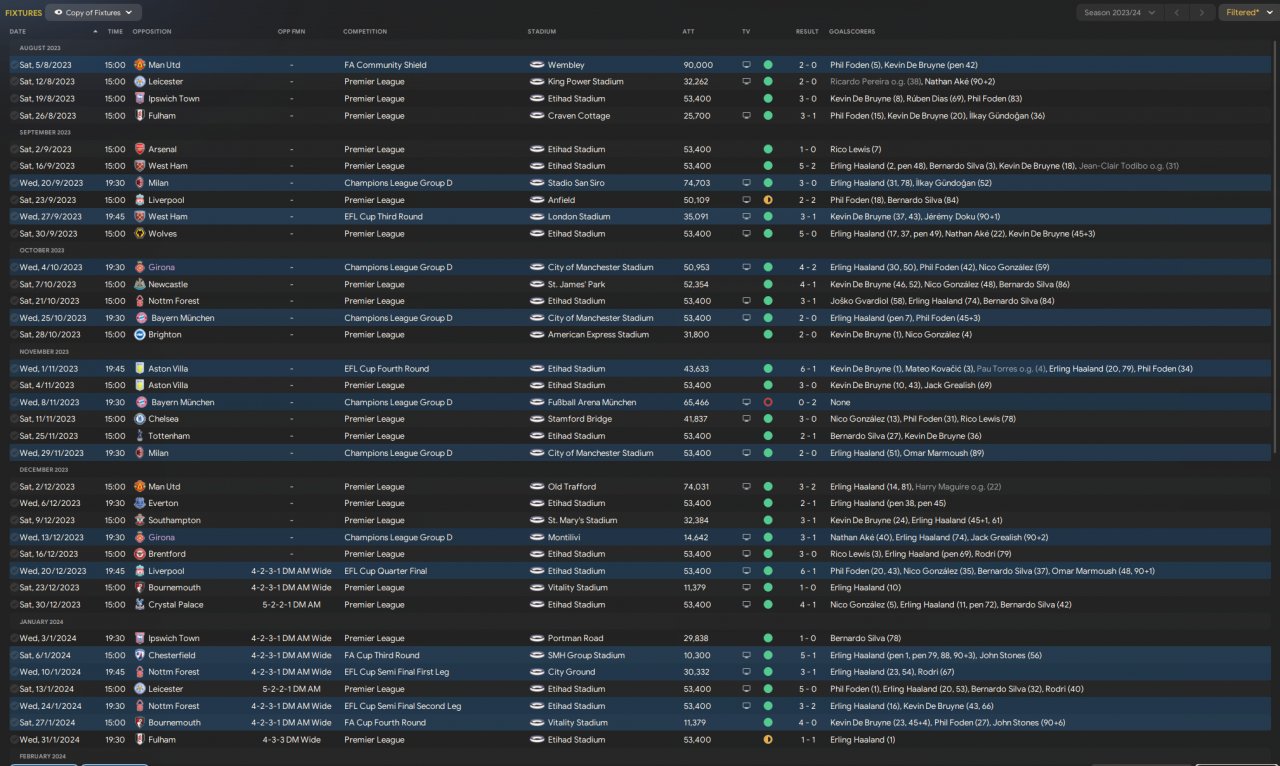1280x766 pixels.
Task: Click the stadium icon beside Old Trafford
Action: coord(537,487)
